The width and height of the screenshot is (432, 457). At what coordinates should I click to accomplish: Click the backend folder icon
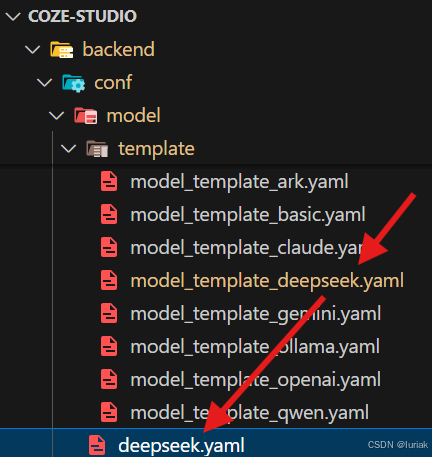click(x=62, y=50)
